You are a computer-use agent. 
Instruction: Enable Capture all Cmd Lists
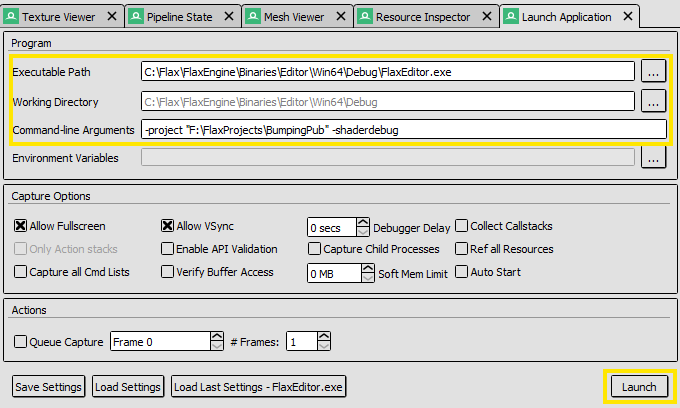(20, 271)
